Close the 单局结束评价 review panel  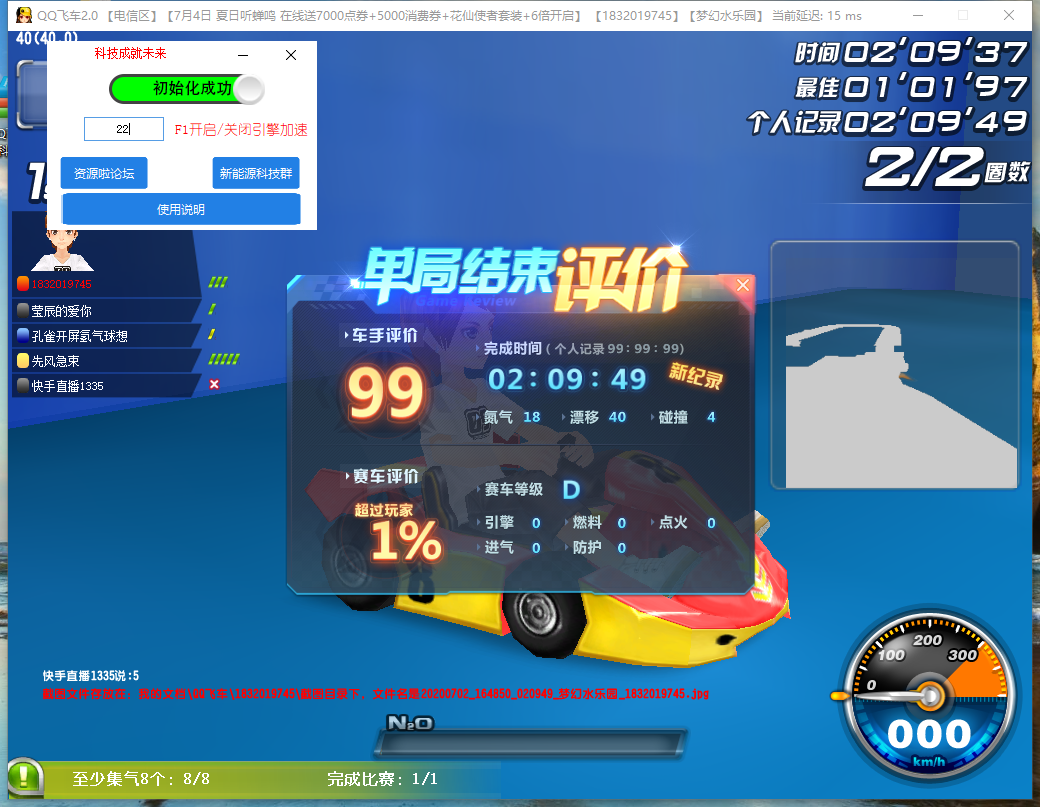(x=743, y=285)
